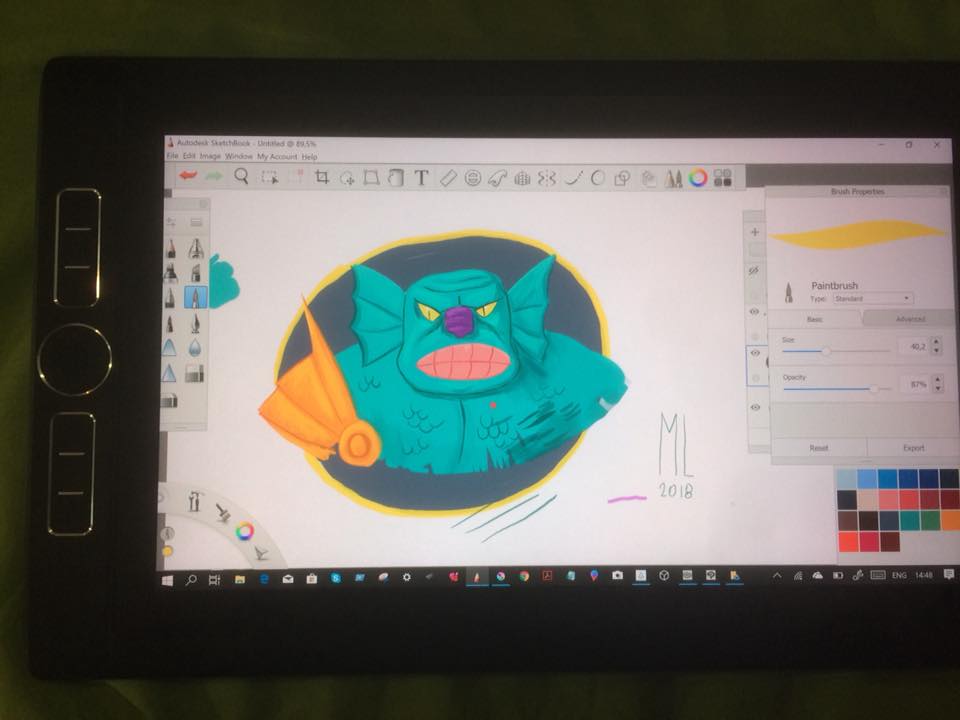Screen dimensions: 960x720
Task: Click the Opacity value field 87%
Action: pyautogui.click(x=917, y=384)
